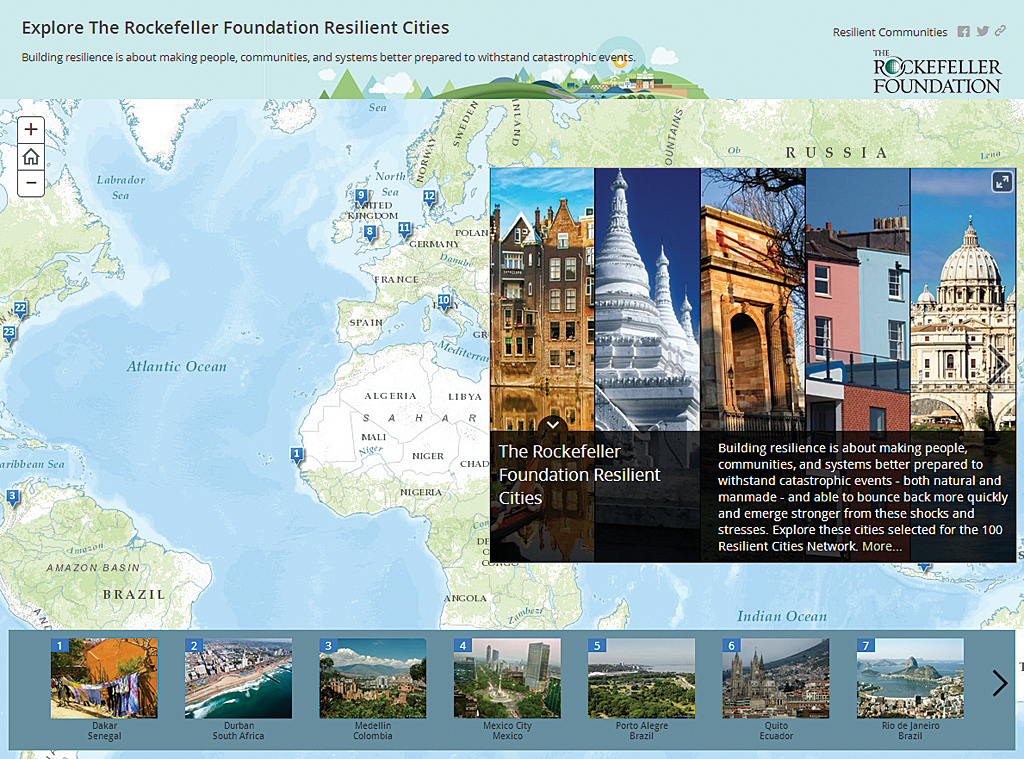
Task: Select map marker 22 on North America coast
Action: [20, 309]
